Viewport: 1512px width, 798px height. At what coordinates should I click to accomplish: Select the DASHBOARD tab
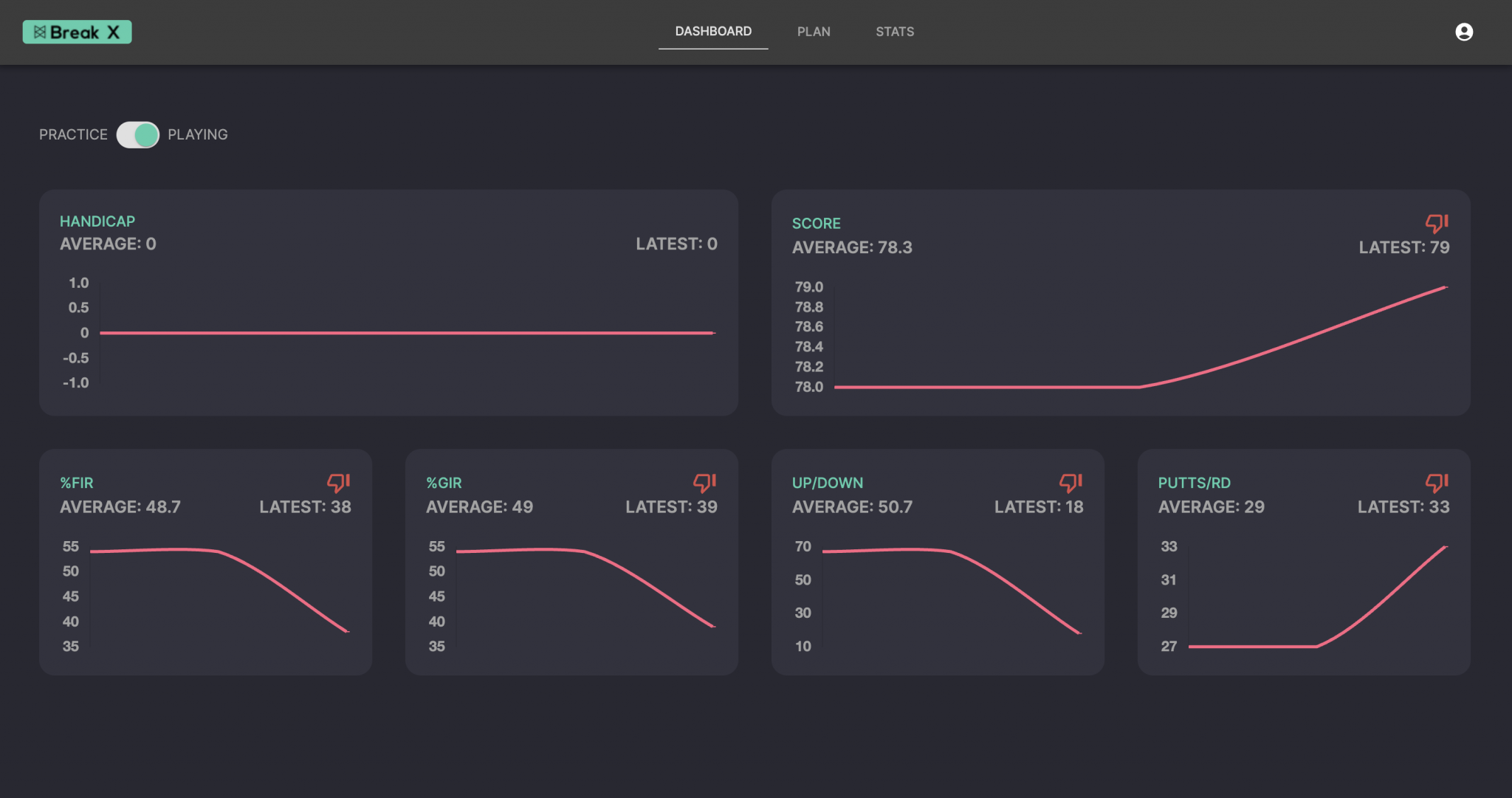[x=712, y=31]
